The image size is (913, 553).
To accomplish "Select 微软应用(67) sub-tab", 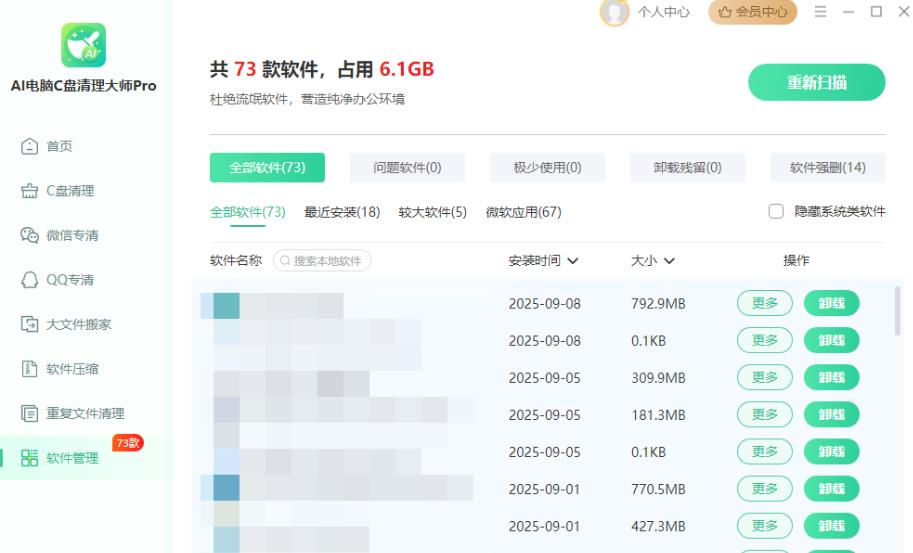I will (x=523, y=212).
